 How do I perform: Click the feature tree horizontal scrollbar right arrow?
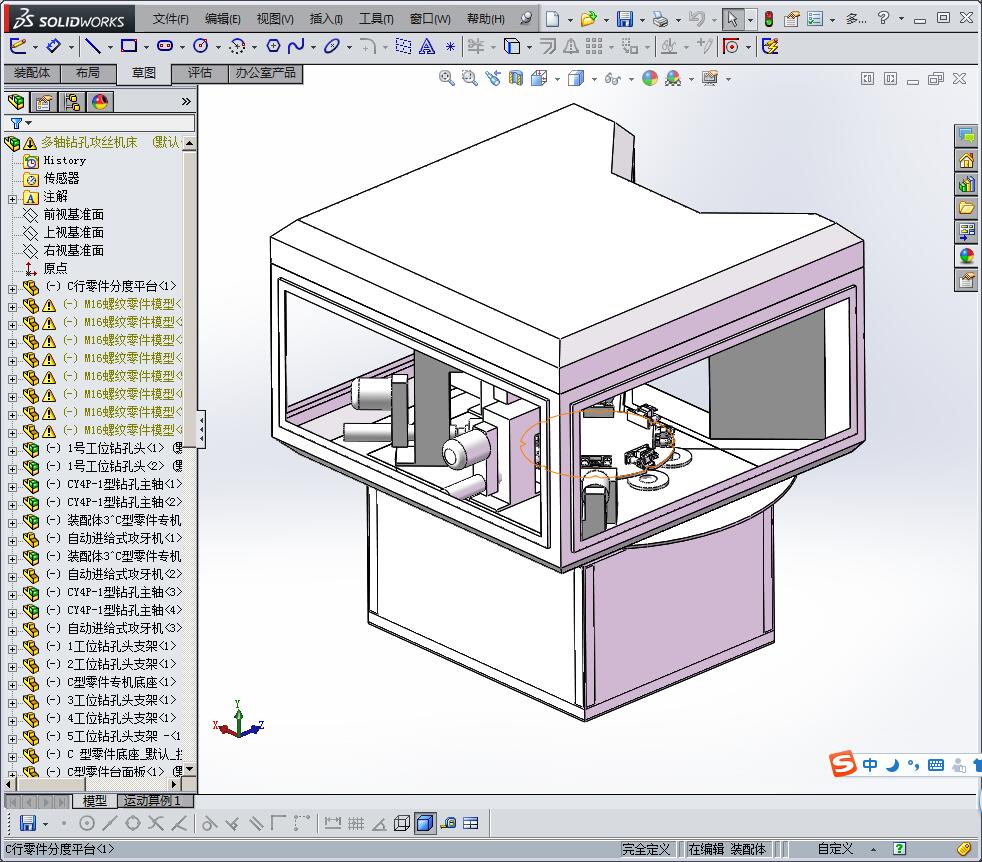175,784
